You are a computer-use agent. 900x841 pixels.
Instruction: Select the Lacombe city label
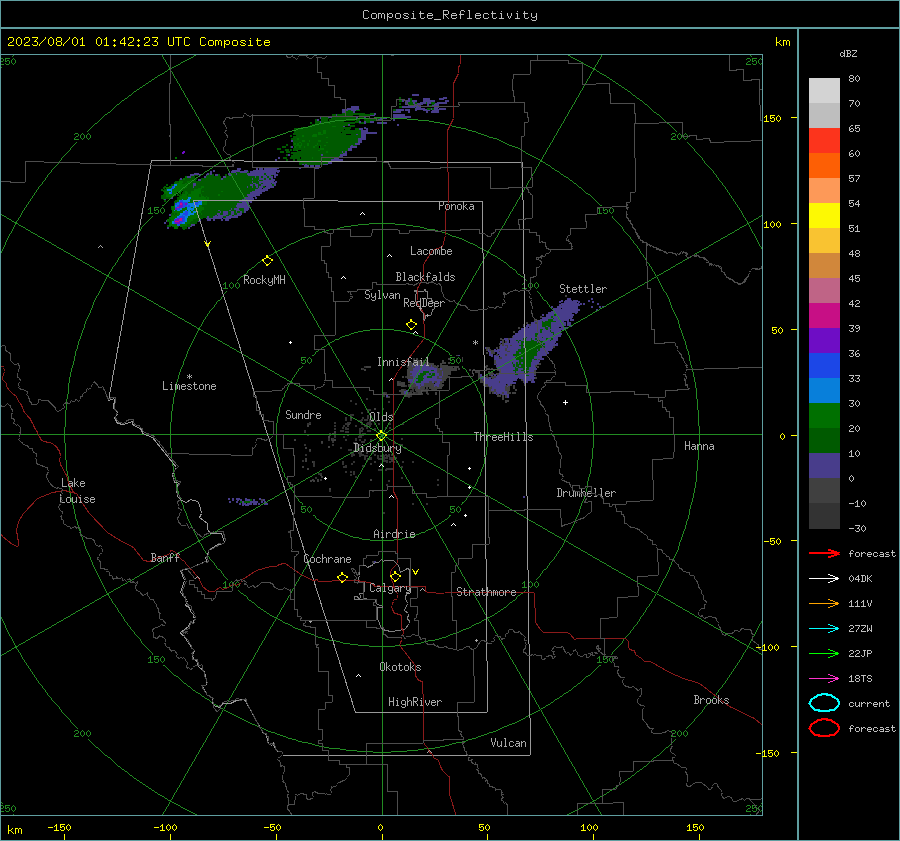point(431,251)
